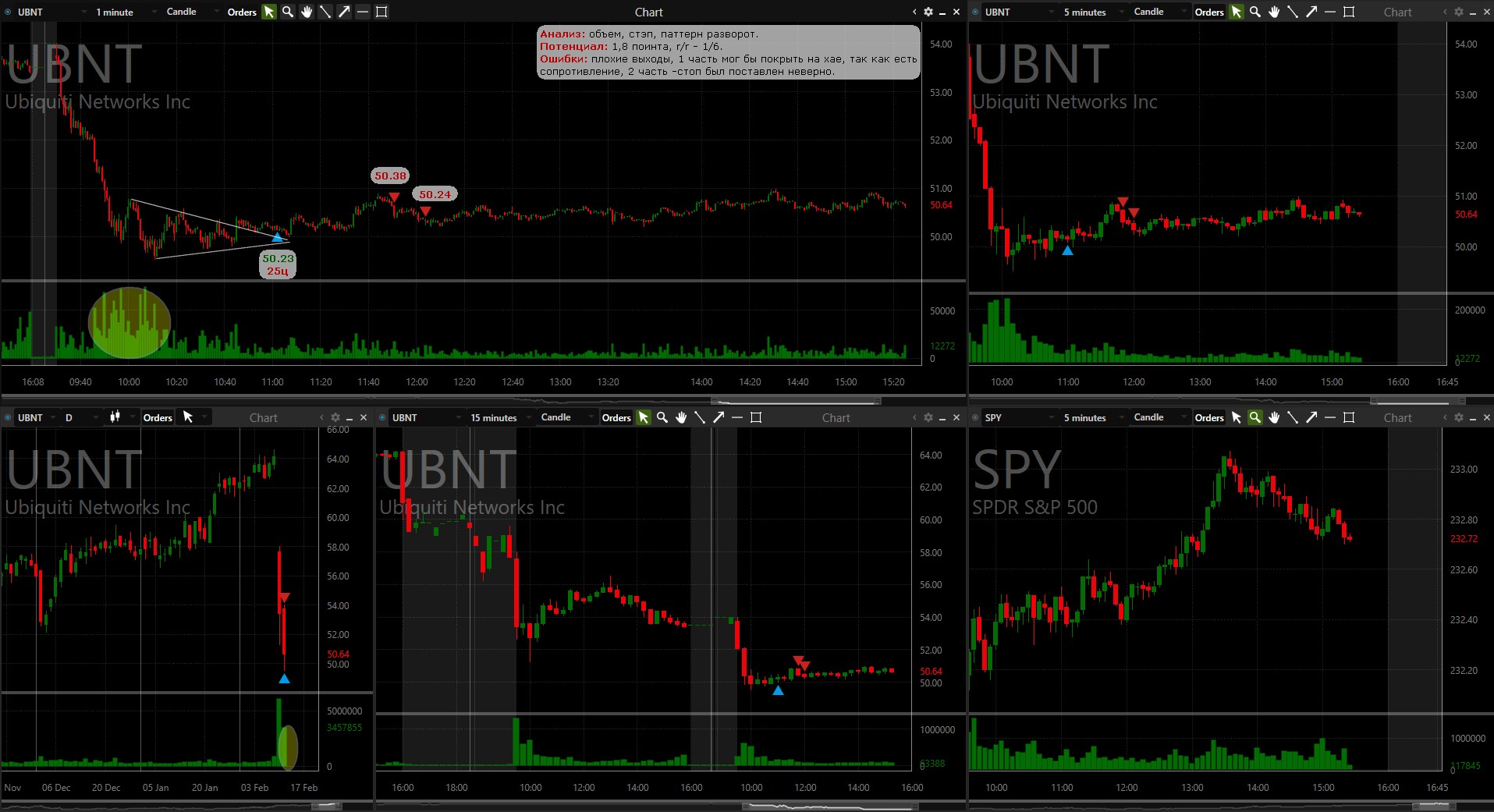Screen dimensions: 1494x812
Task: Select arrow tool in UBNT 5 minutes chart
Action: [1311, 12]
